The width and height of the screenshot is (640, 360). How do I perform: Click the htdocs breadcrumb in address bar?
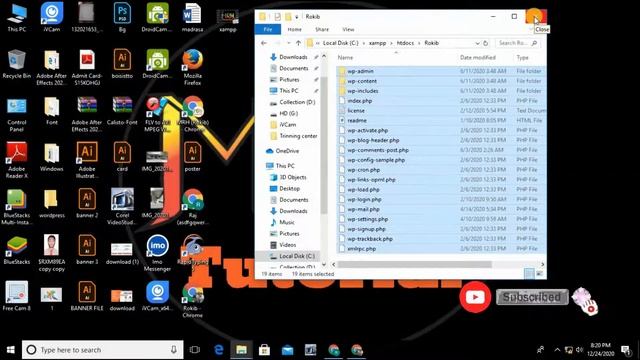[405, 43]
